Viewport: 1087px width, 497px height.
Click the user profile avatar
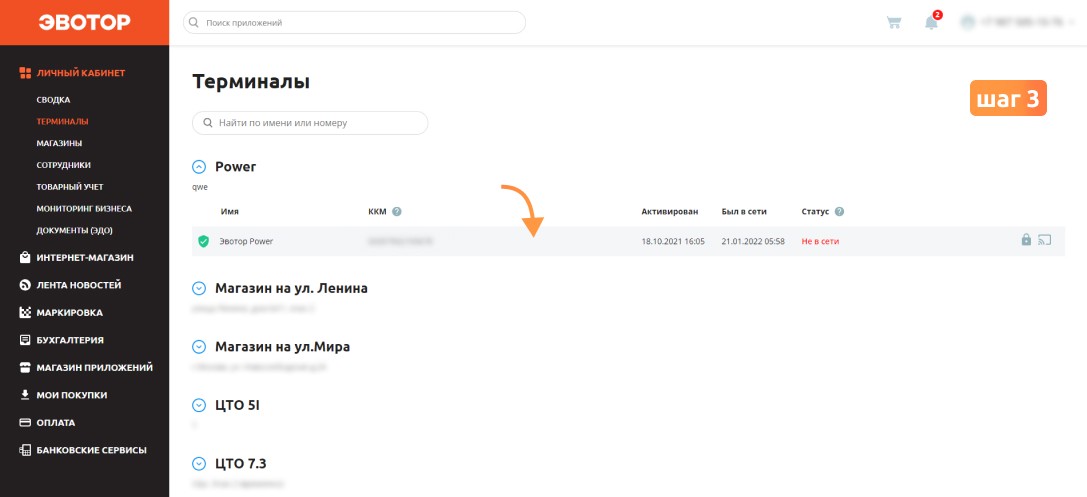[x=968, y=22]
